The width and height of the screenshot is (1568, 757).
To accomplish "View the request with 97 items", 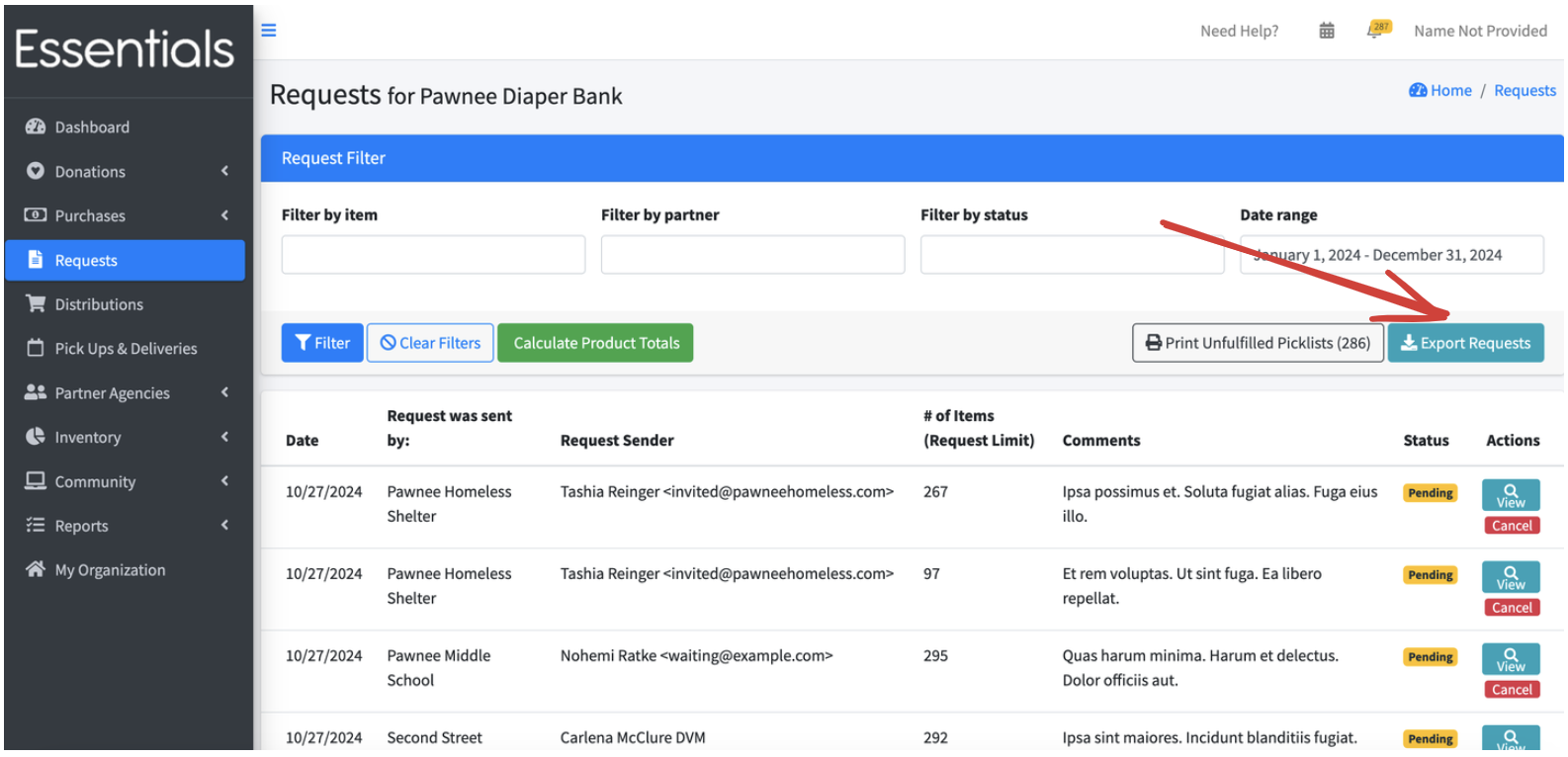I will pos(1511,576).
